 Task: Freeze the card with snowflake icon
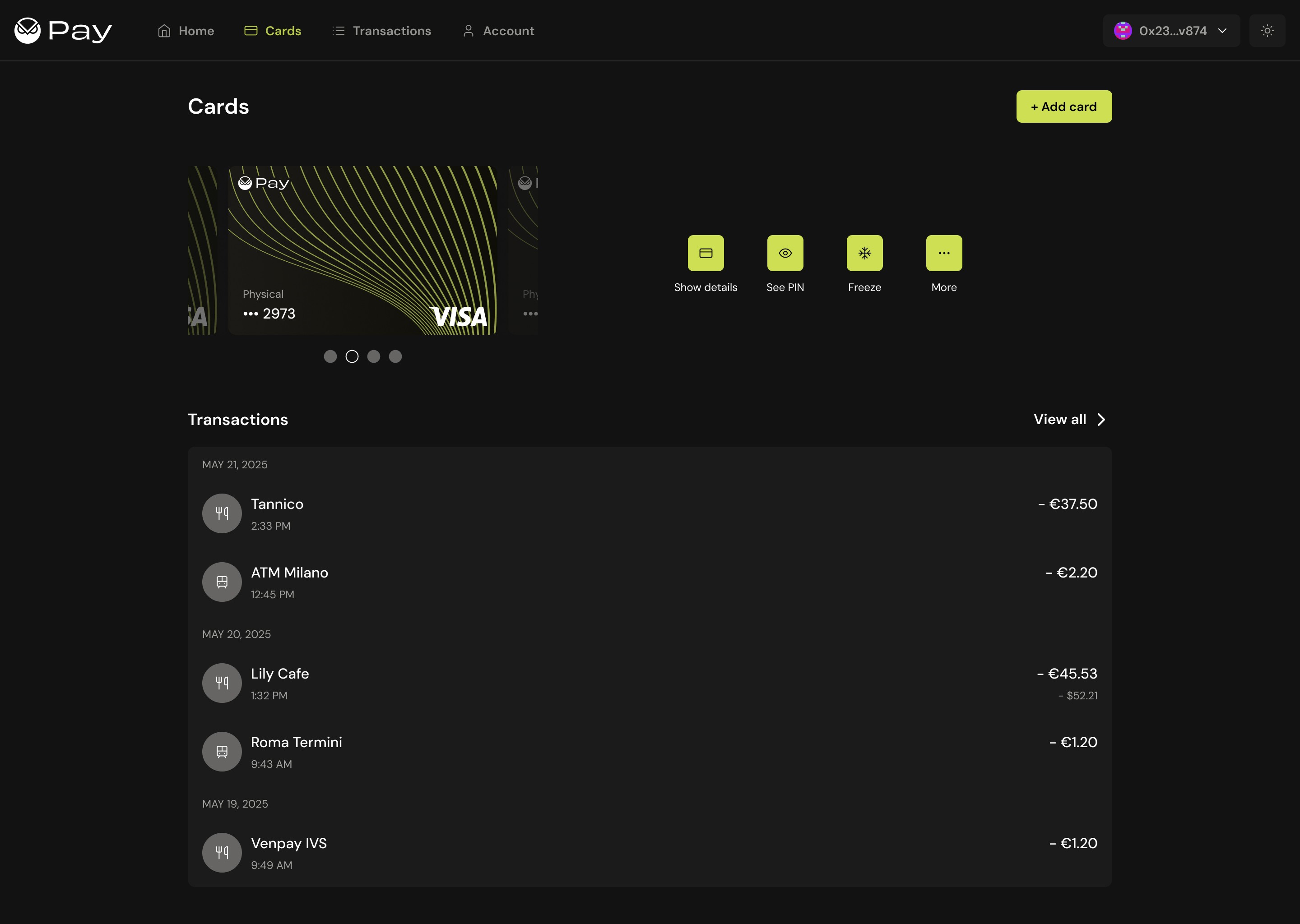864,253
